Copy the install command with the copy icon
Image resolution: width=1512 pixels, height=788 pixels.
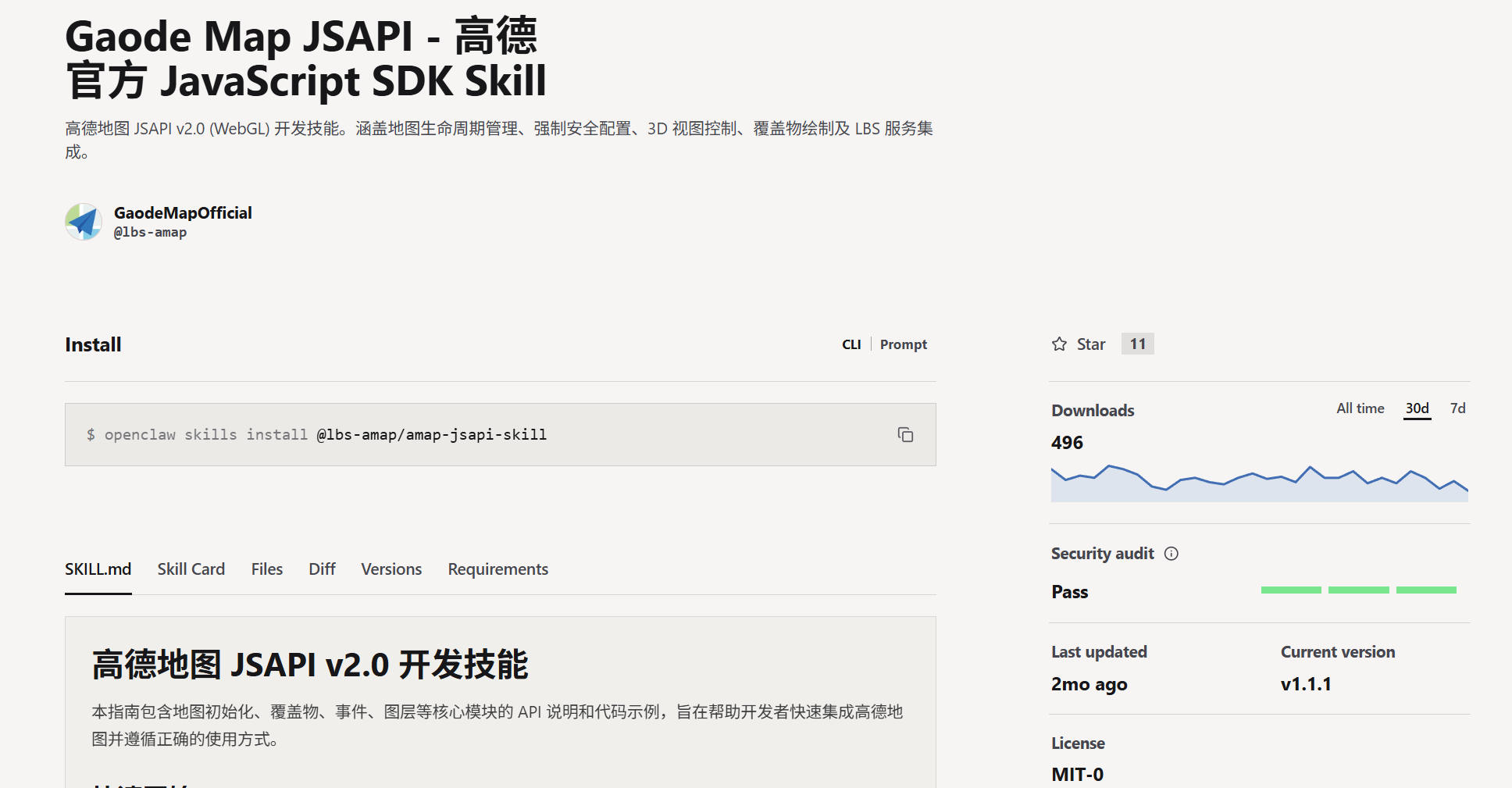pyautogui.click(x=905, y=435)
